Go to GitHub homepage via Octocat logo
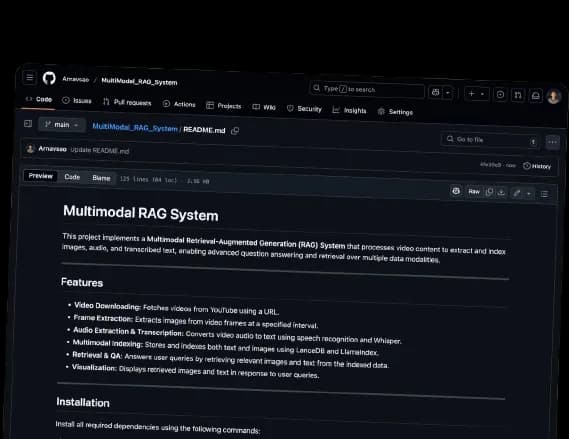 coord(49,78)
